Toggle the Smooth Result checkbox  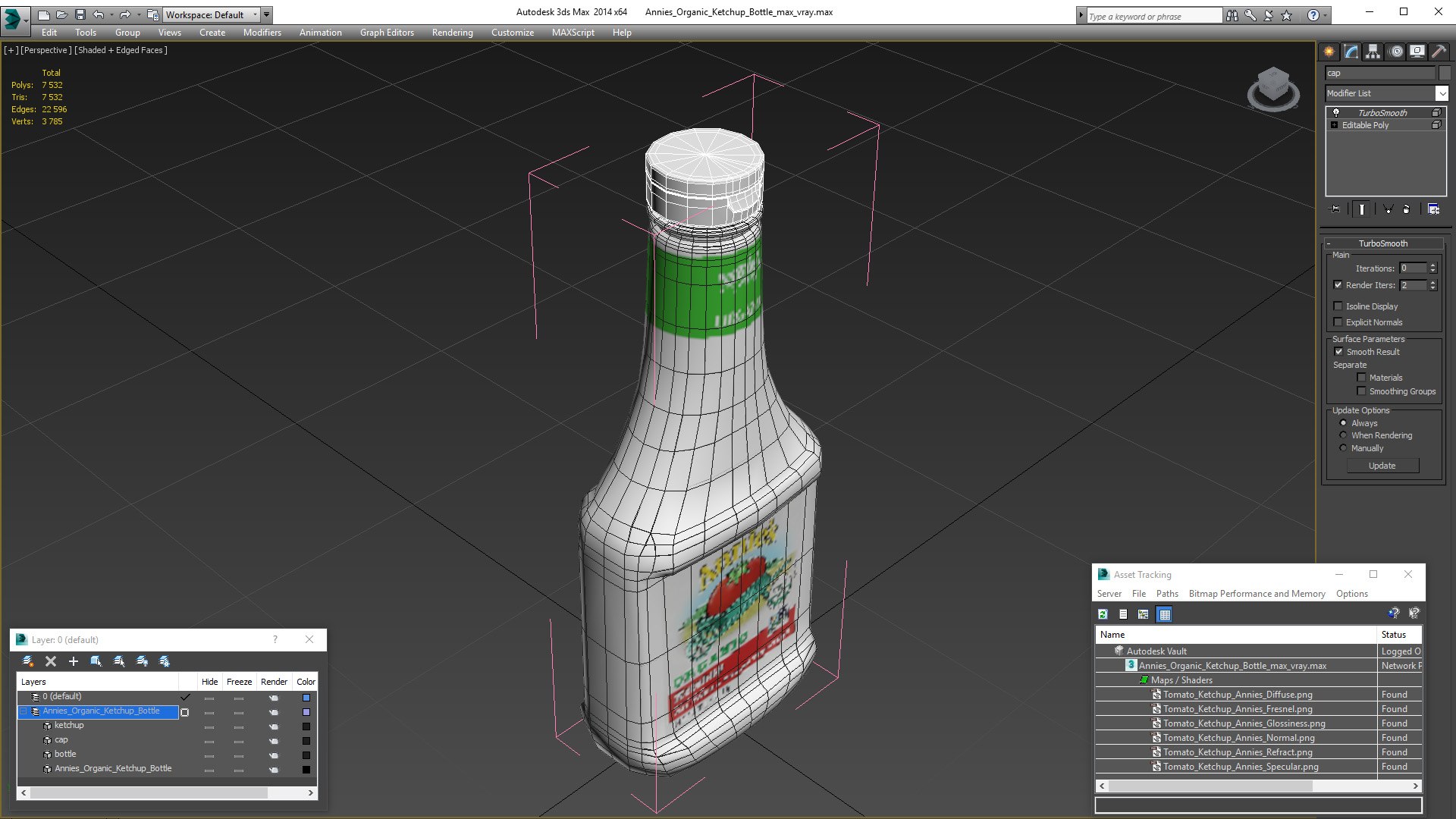pyautogui.click(x=1338, y=352)
